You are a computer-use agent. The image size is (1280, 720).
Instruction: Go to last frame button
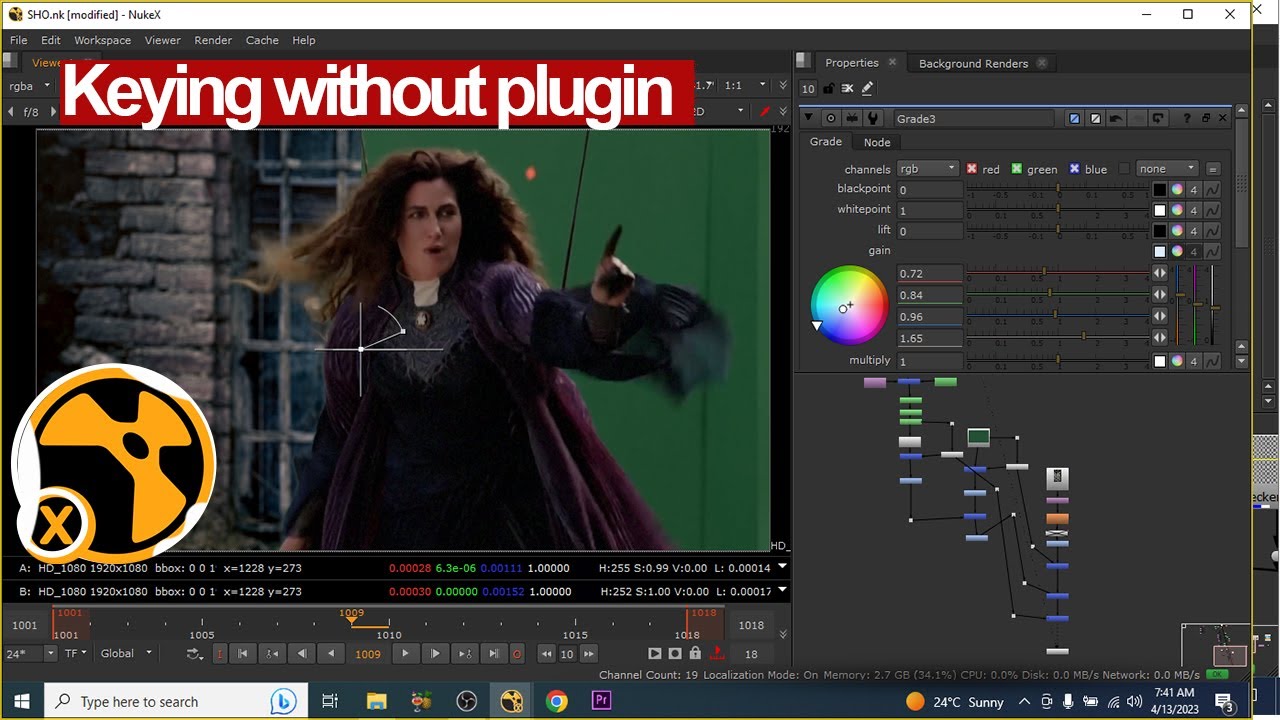(494, 654)
